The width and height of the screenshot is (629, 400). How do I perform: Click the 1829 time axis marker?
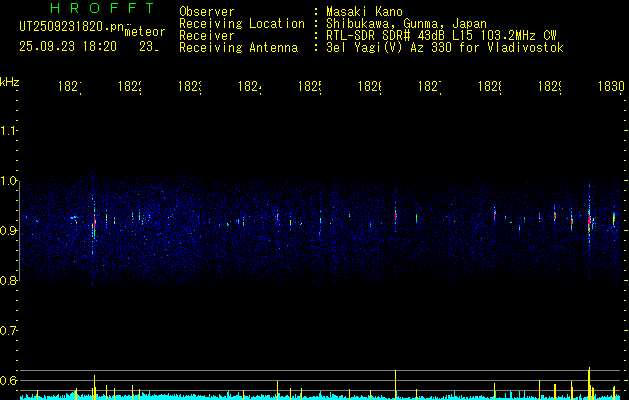[x=550, y=87]
